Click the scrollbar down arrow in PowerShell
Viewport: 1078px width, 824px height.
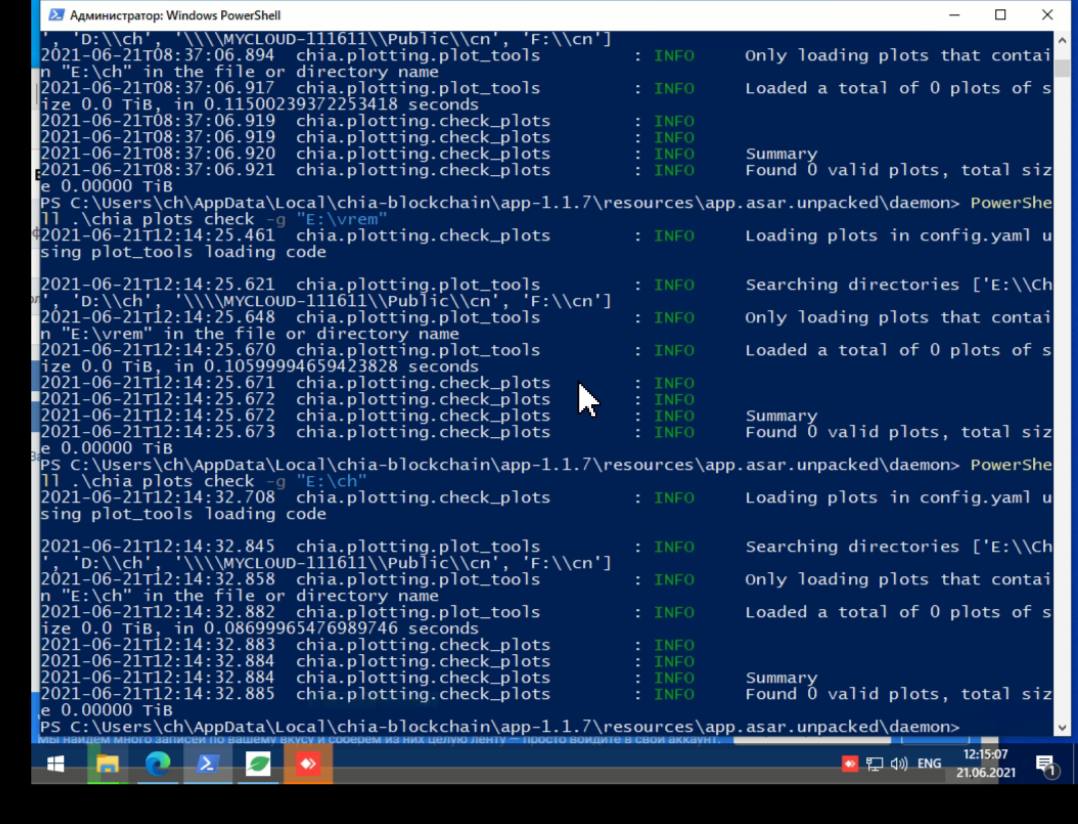1062,728
